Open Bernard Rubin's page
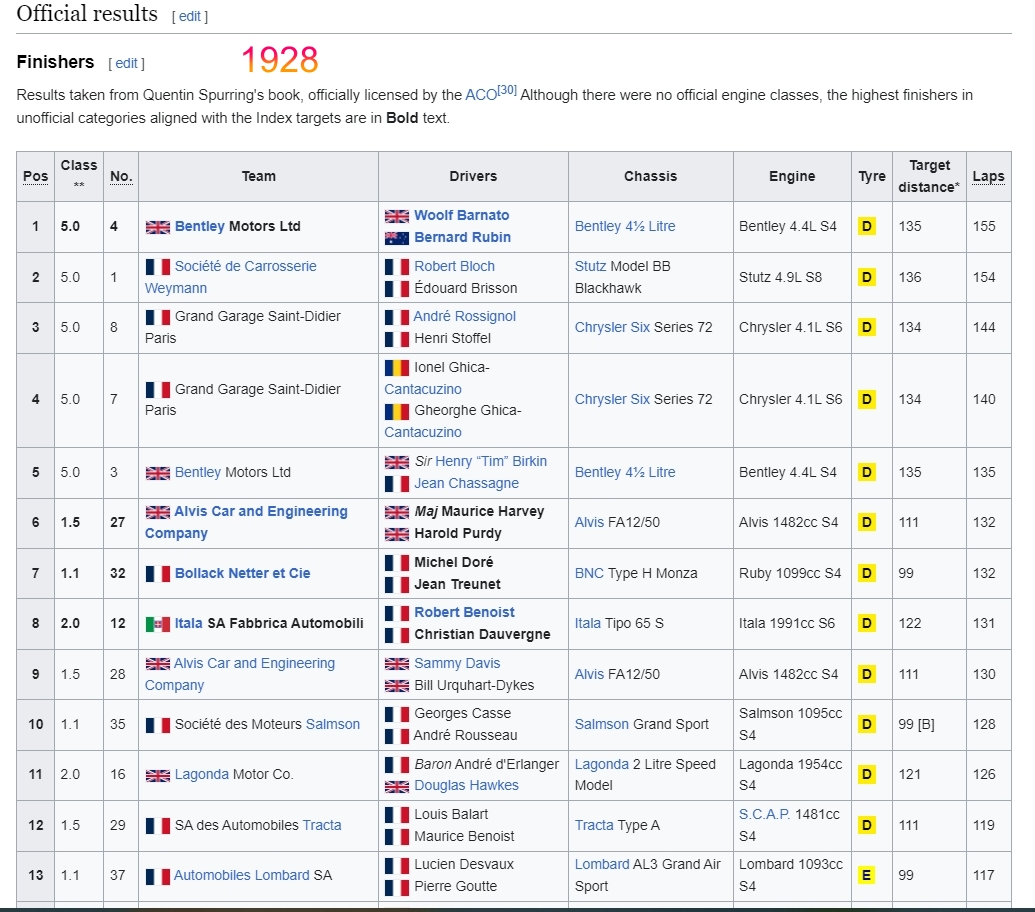Image resolution: width=1035 pixels, height=912 pixels. (462, 238)
